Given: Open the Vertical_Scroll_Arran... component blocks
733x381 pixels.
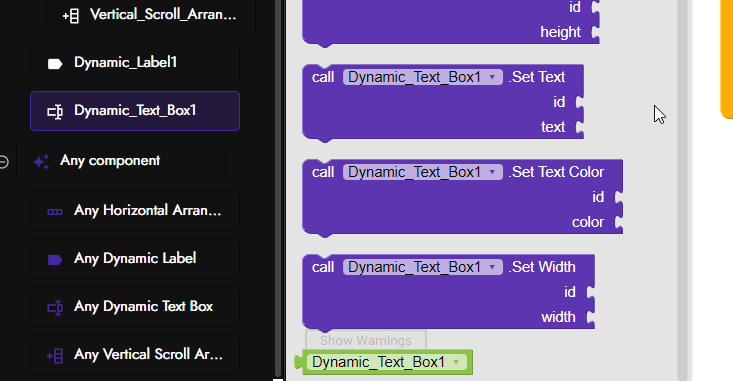Looking at the screenshot, I should point(151,15).
